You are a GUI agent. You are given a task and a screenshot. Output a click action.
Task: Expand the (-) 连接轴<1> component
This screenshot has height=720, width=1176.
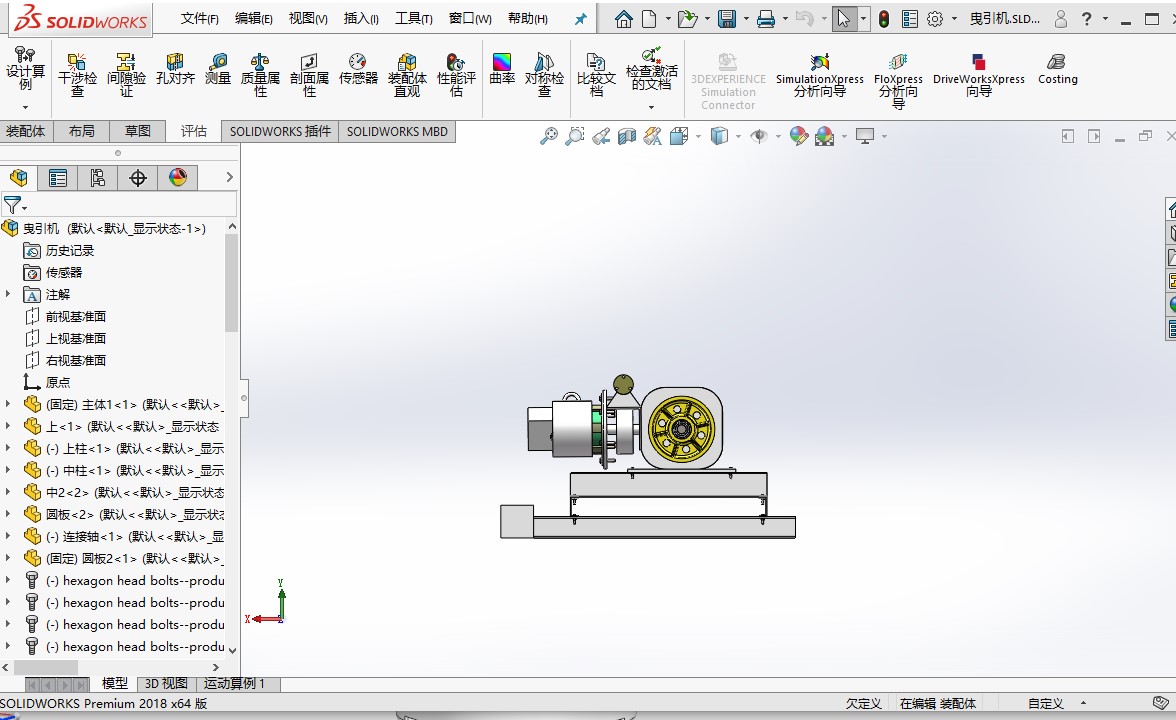[8, 536]
